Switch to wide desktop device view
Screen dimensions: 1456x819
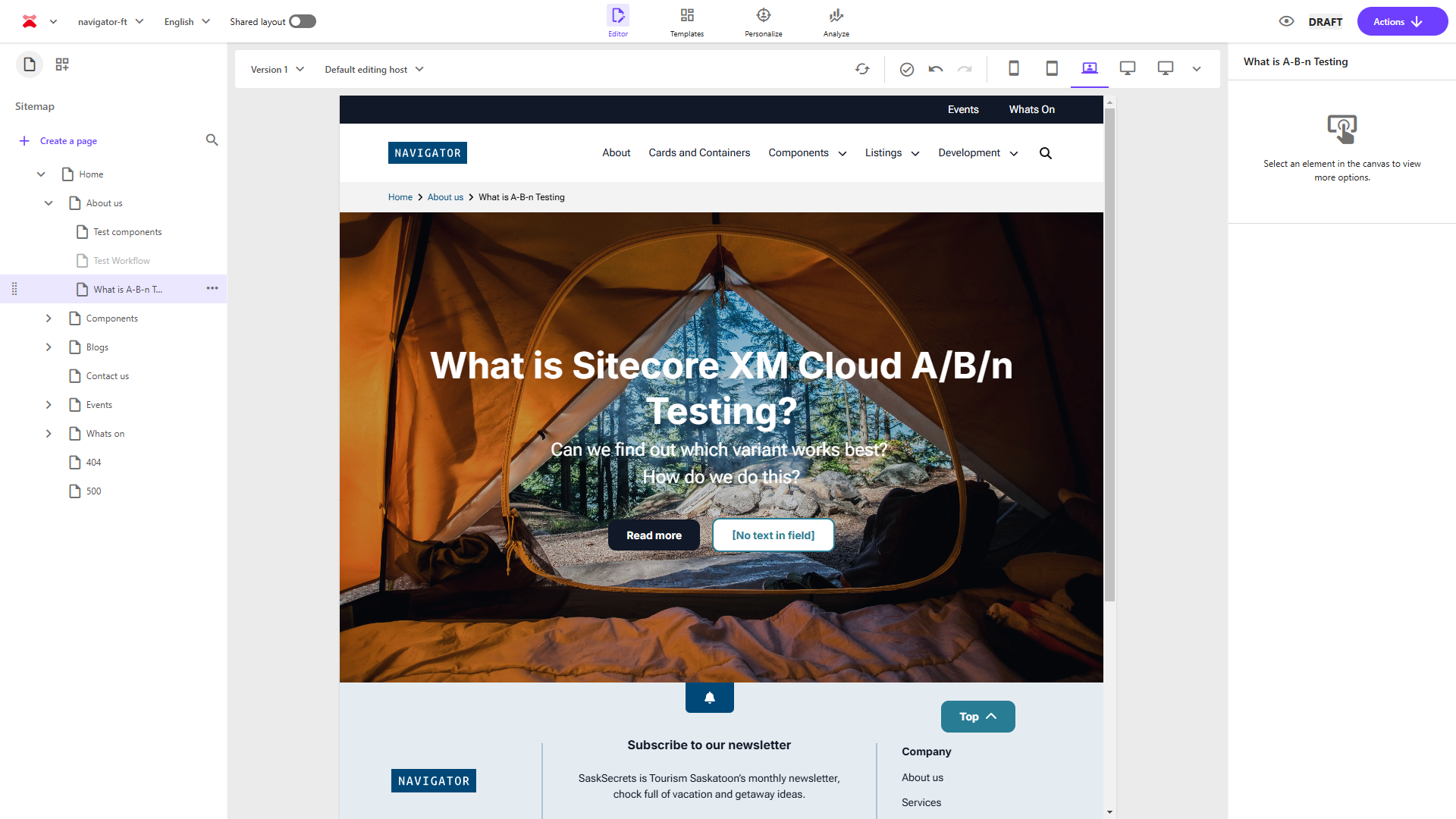1166,68
